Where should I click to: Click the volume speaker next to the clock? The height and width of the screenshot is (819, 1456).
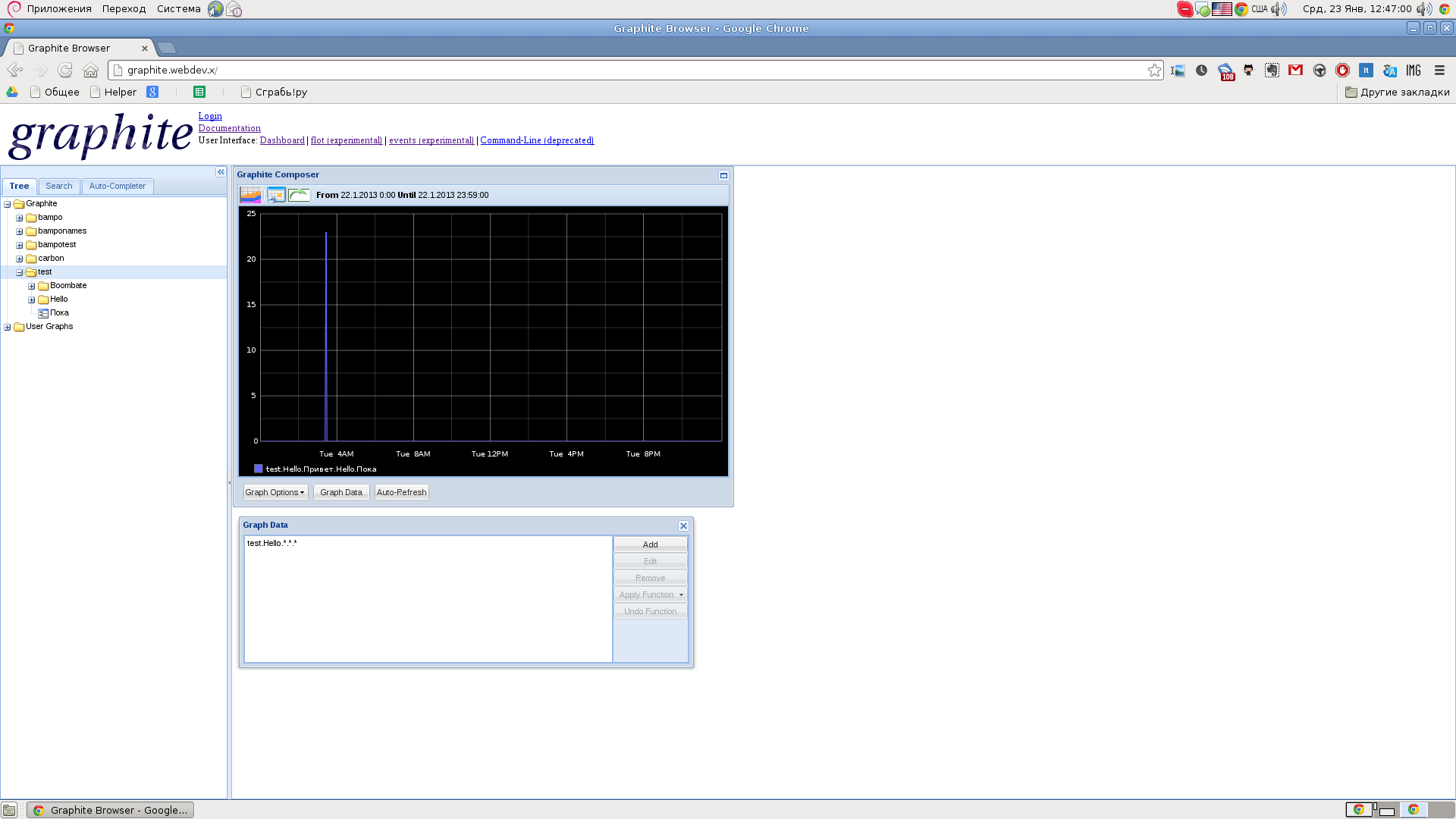point(1423,9)
